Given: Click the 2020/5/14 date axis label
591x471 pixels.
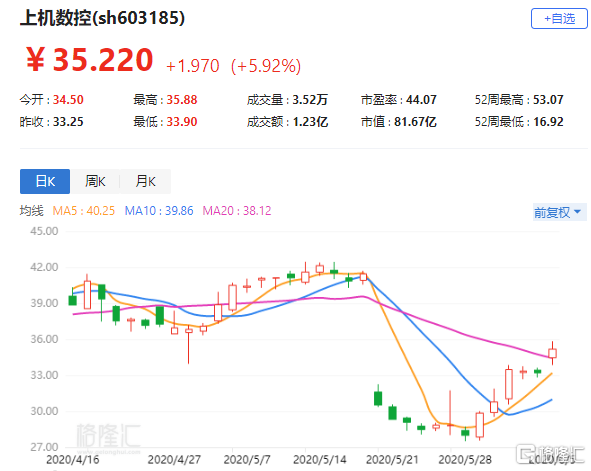Looking at the screenshot, I should tap(320, 460).
